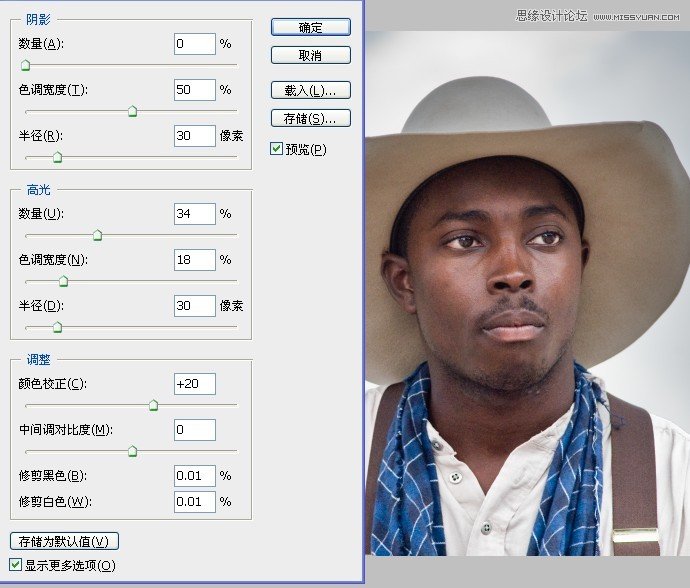Click 存储(S)... to save settings
Screen dimensions: 690x588
tap(311, 118)
